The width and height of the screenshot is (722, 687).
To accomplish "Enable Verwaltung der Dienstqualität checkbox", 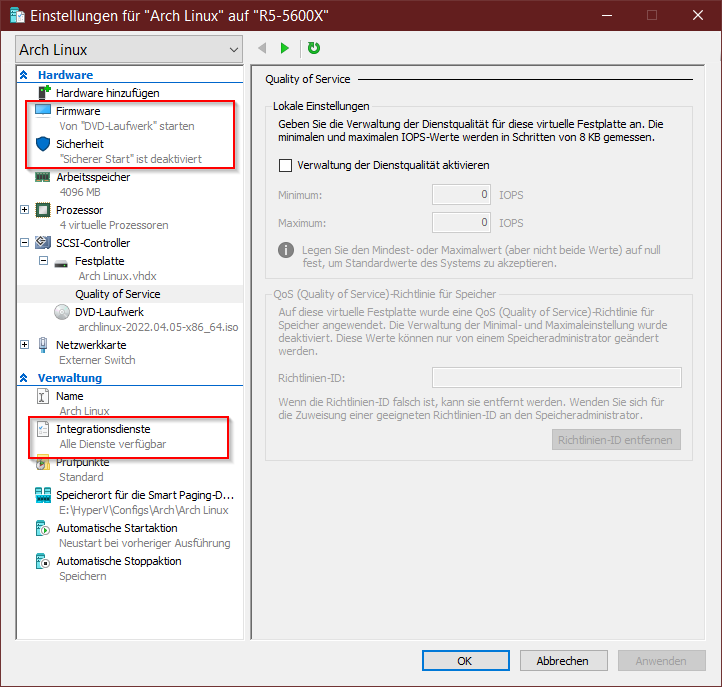I will pos(285,165).
